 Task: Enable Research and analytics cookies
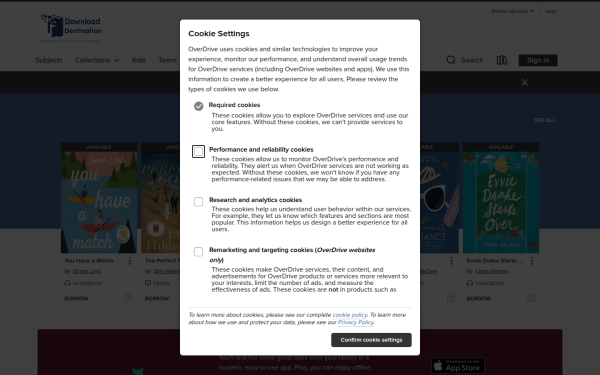click(x=198, y=202)
